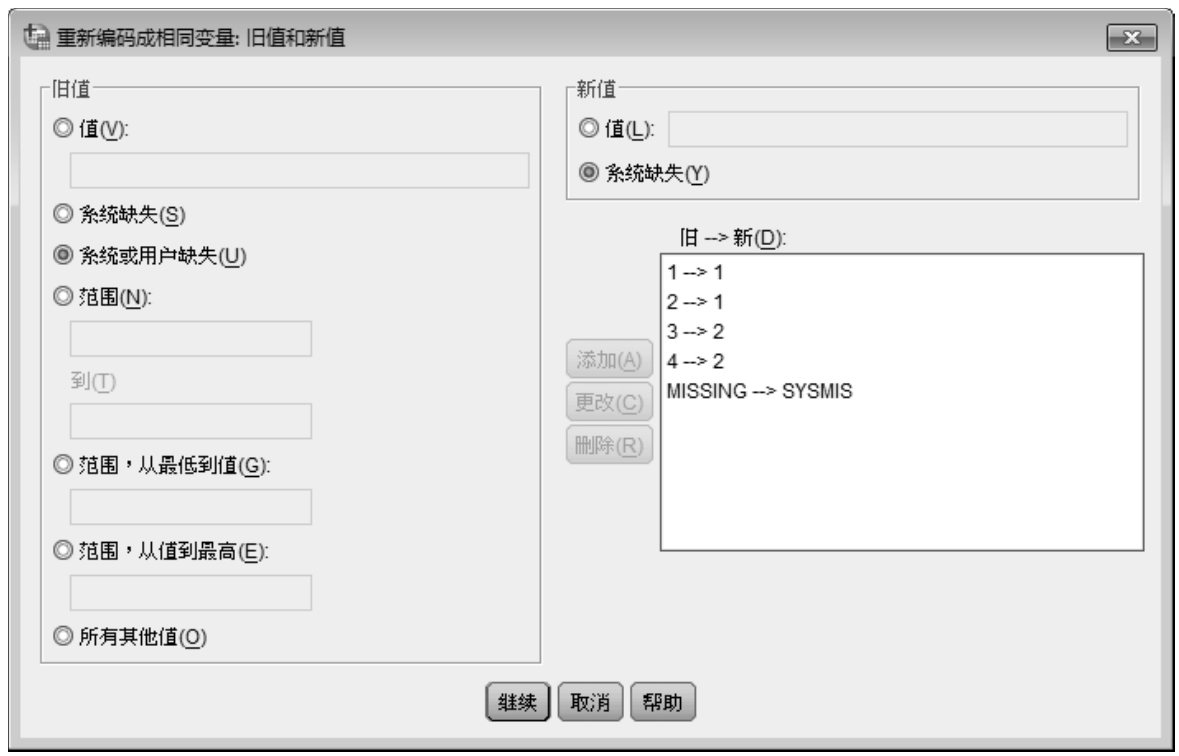
Task: Select old value 系统缺失(S) radio button
Action: coord(63,214)
